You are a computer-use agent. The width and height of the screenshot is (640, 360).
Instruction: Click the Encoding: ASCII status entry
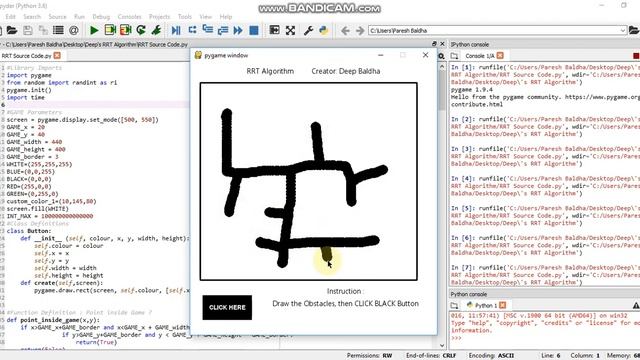point(491,356)
